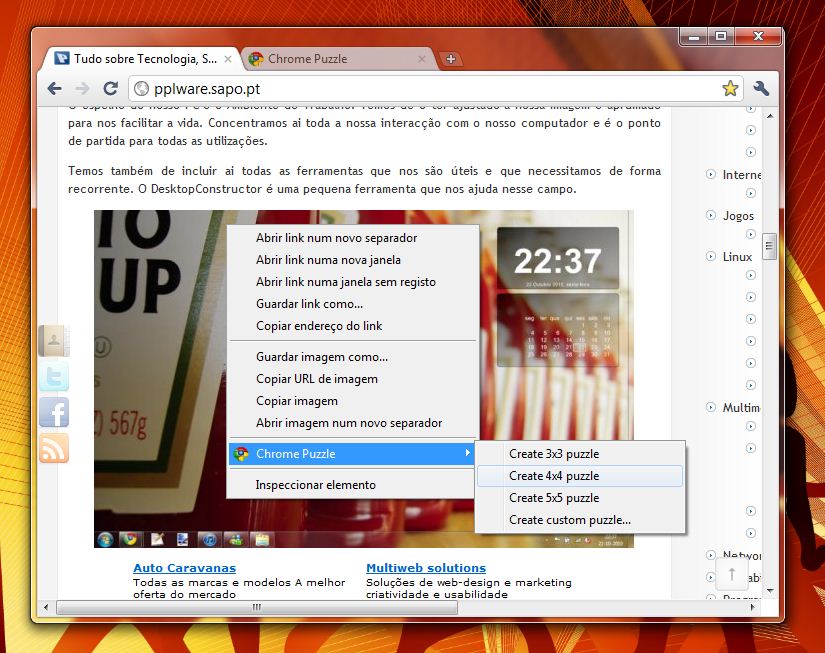Open the Linux category link
825x653 pixels.
pos(737,257)
